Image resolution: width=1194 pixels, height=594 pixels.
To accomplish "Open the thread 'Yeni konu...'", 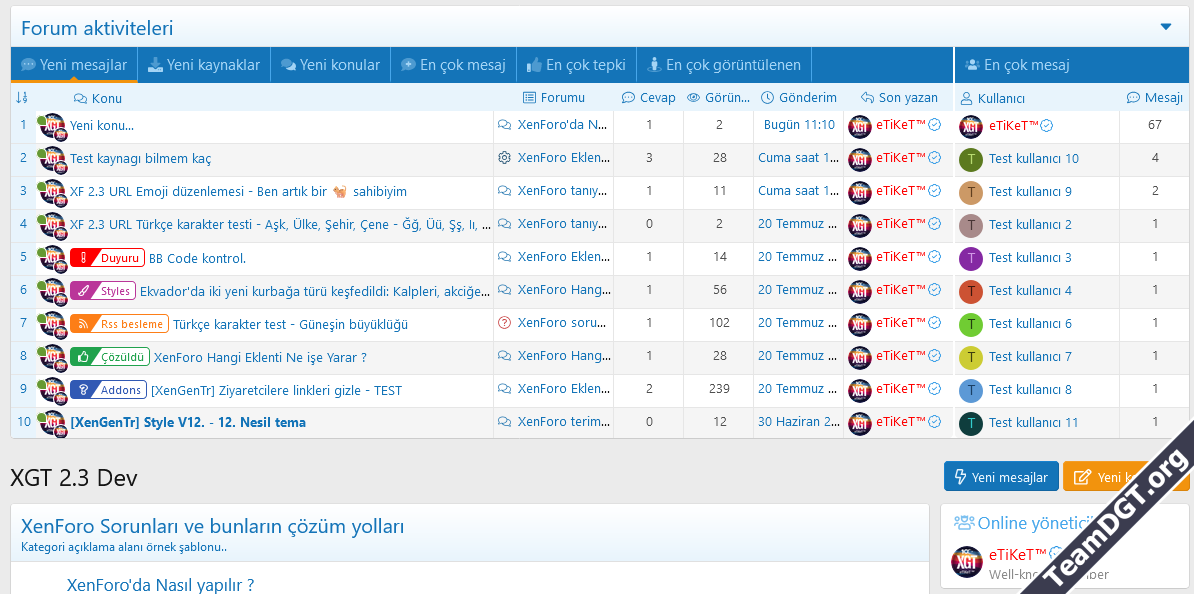I will tap(102, 126).
